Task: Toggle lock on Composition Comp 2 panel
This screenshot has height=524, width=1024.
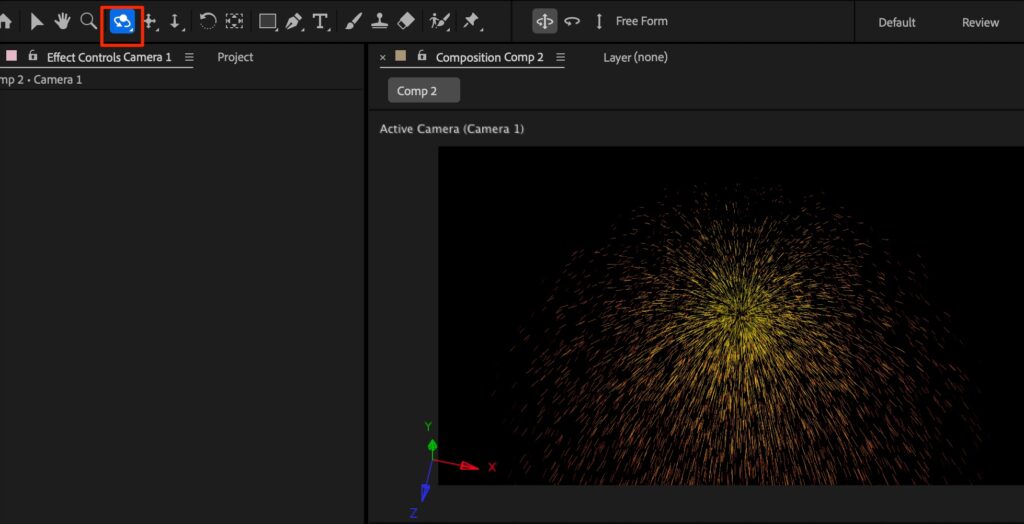Action: (422, 57)
